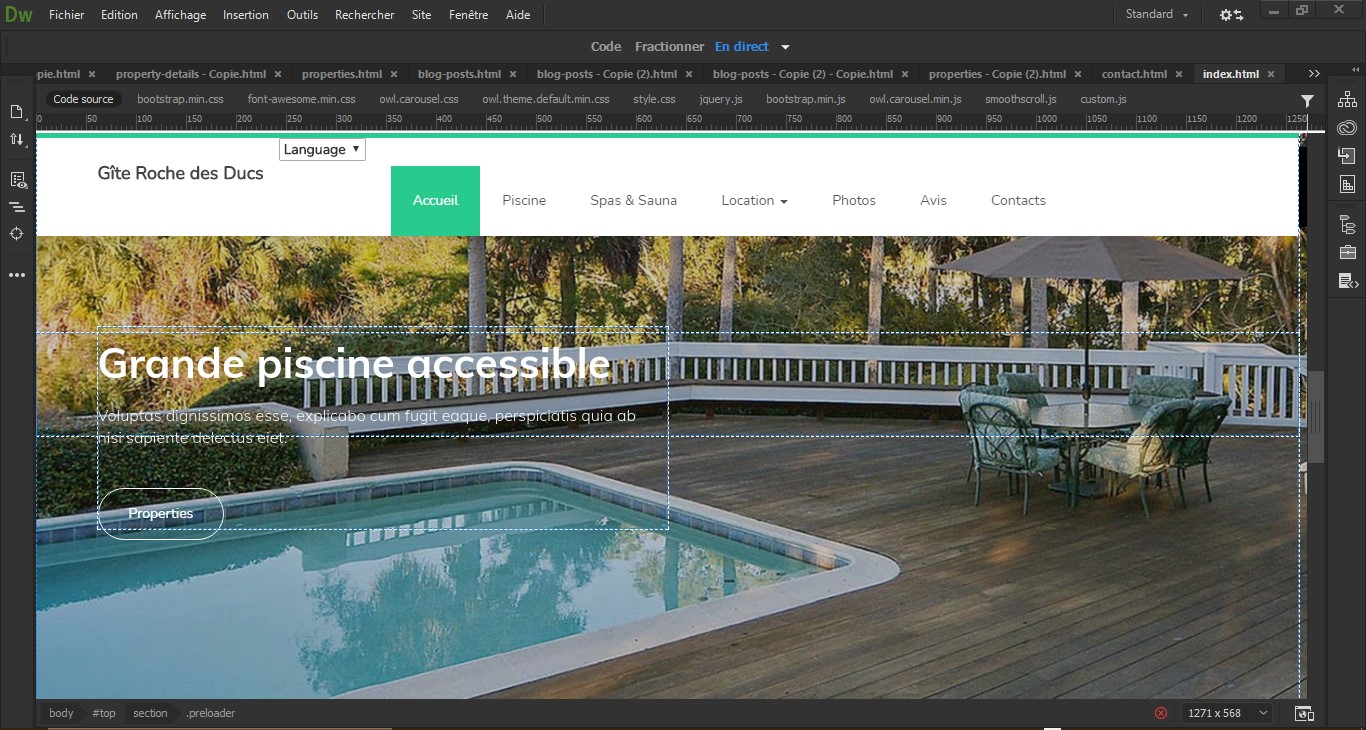The height and width of the screenshot is (730, 1366).
Task: Open the Files panel site-map icon
Action: [x=1347, y=99]
